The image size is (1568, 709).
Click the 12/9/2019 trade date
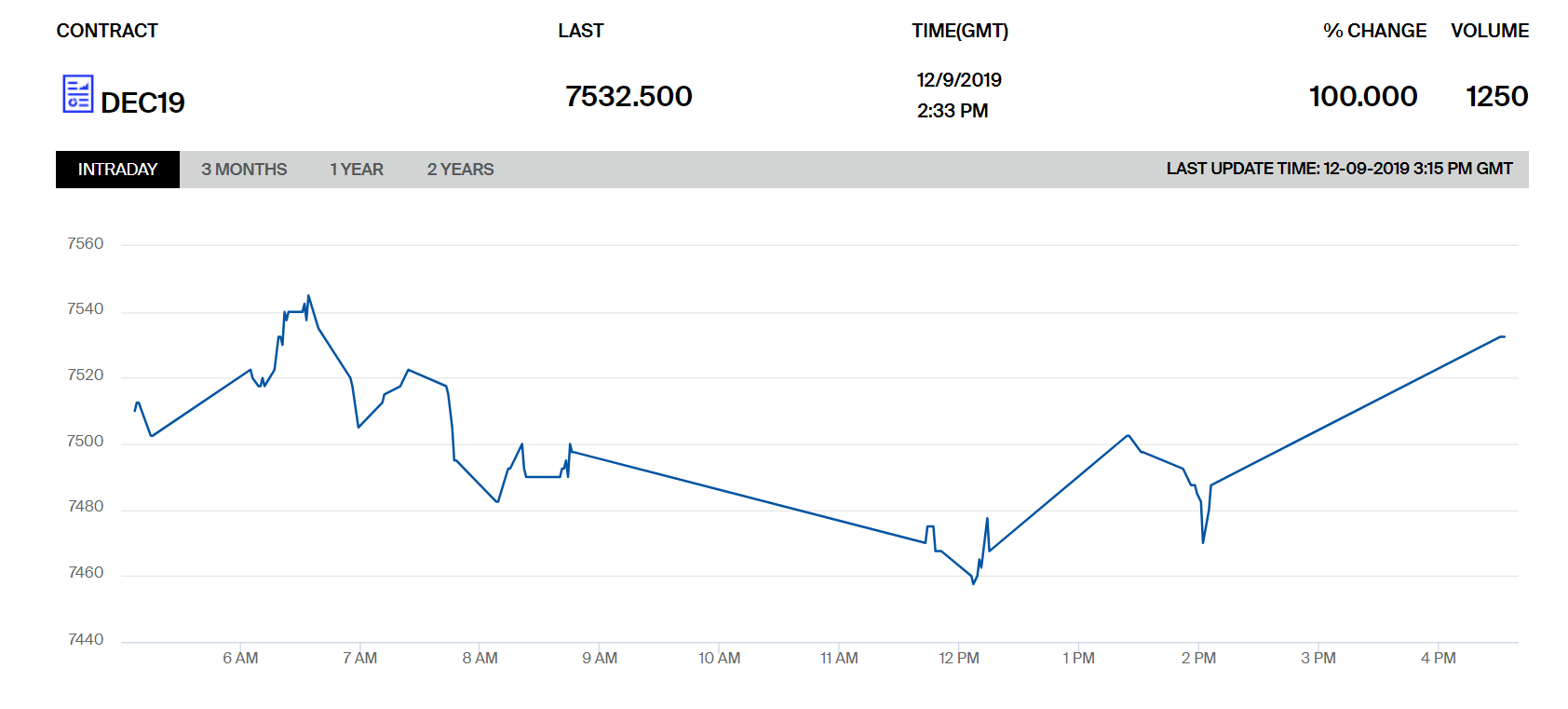959,80
